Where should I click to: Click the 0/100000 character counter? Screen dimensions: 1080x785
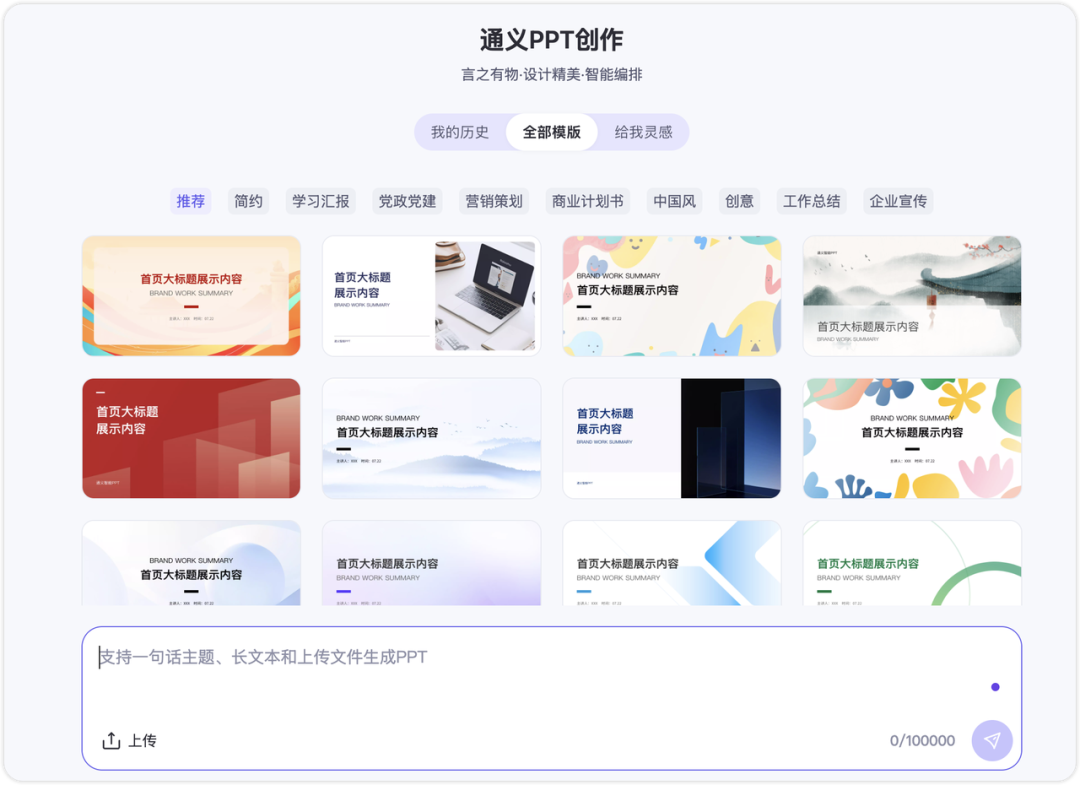[922, 741]
